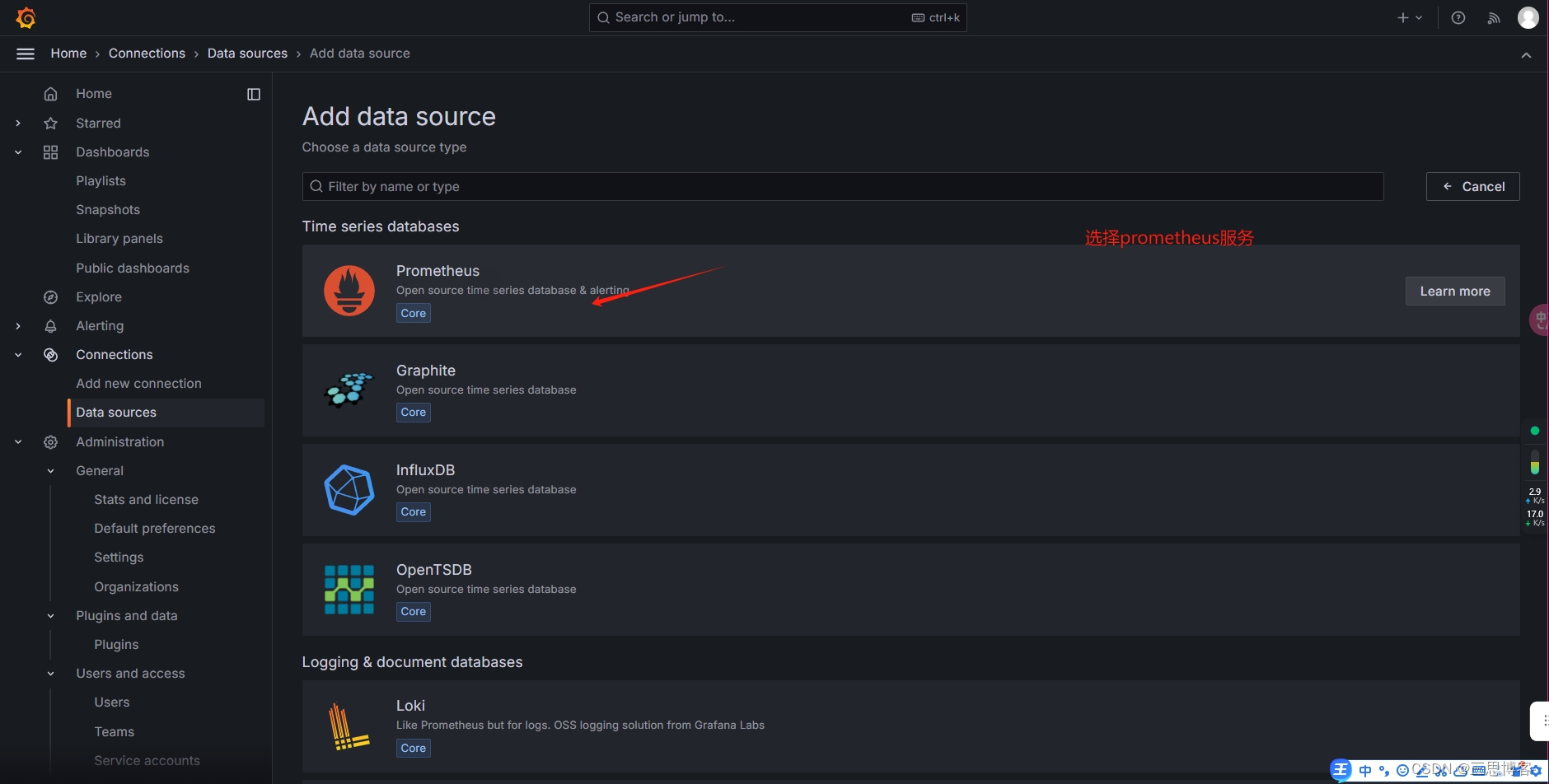
Task: Click the OpenTSDB logo icon
Action: coord(349,590)
